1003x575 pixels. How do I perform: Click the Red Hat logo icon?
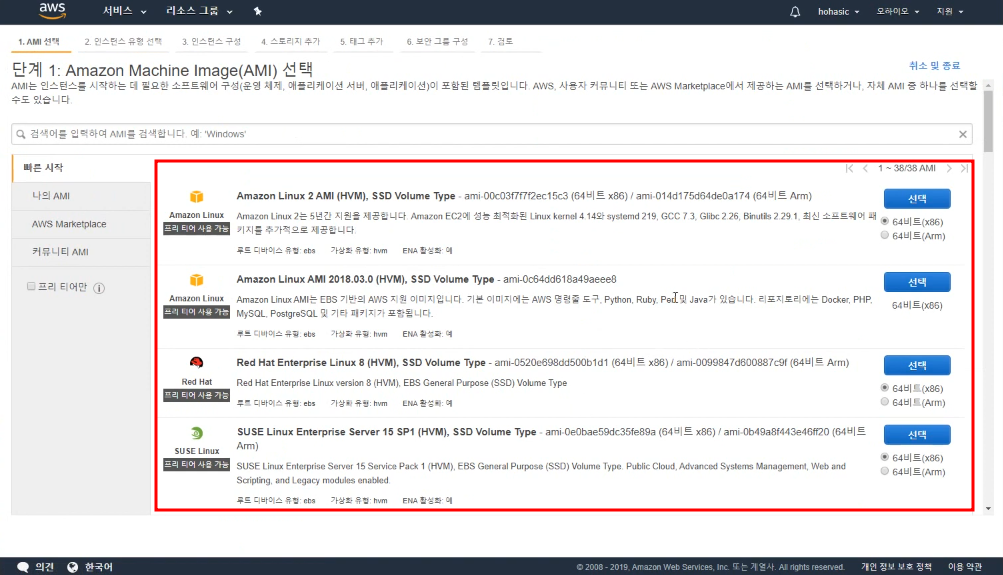tap(196, 363)
